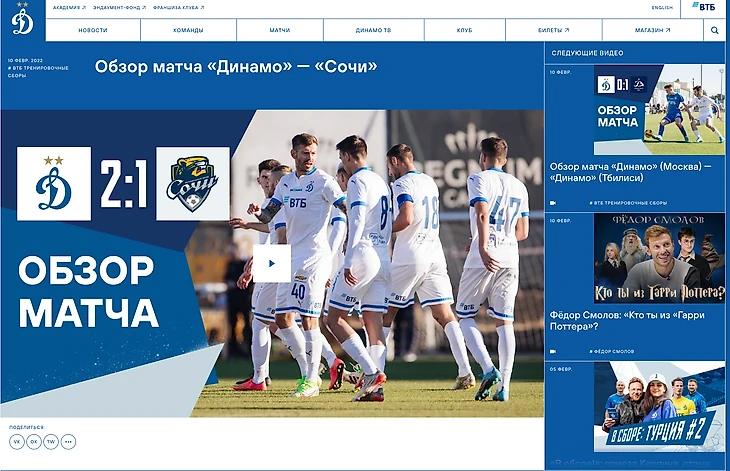This screenshot has height=471, width=730.
Task: Open the search magnifier icon
Action: click(714, 30)
